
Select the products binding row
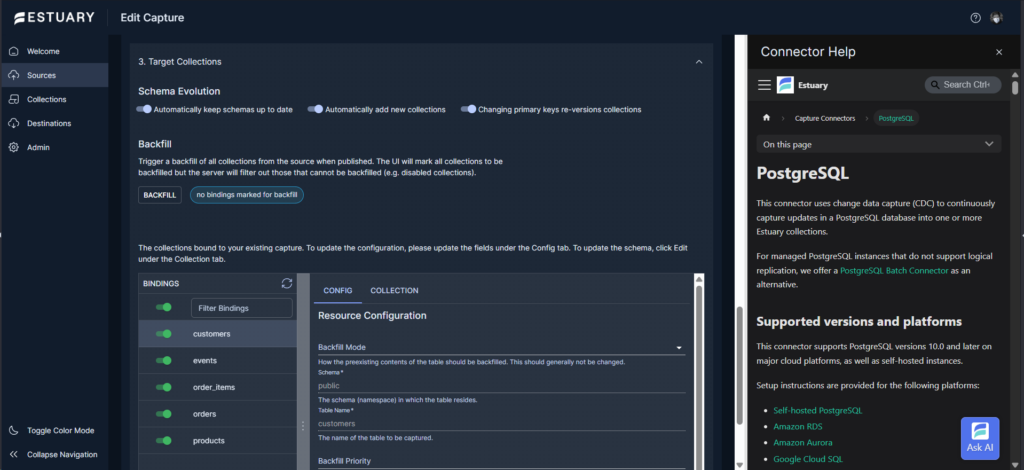tap(217, 441)
